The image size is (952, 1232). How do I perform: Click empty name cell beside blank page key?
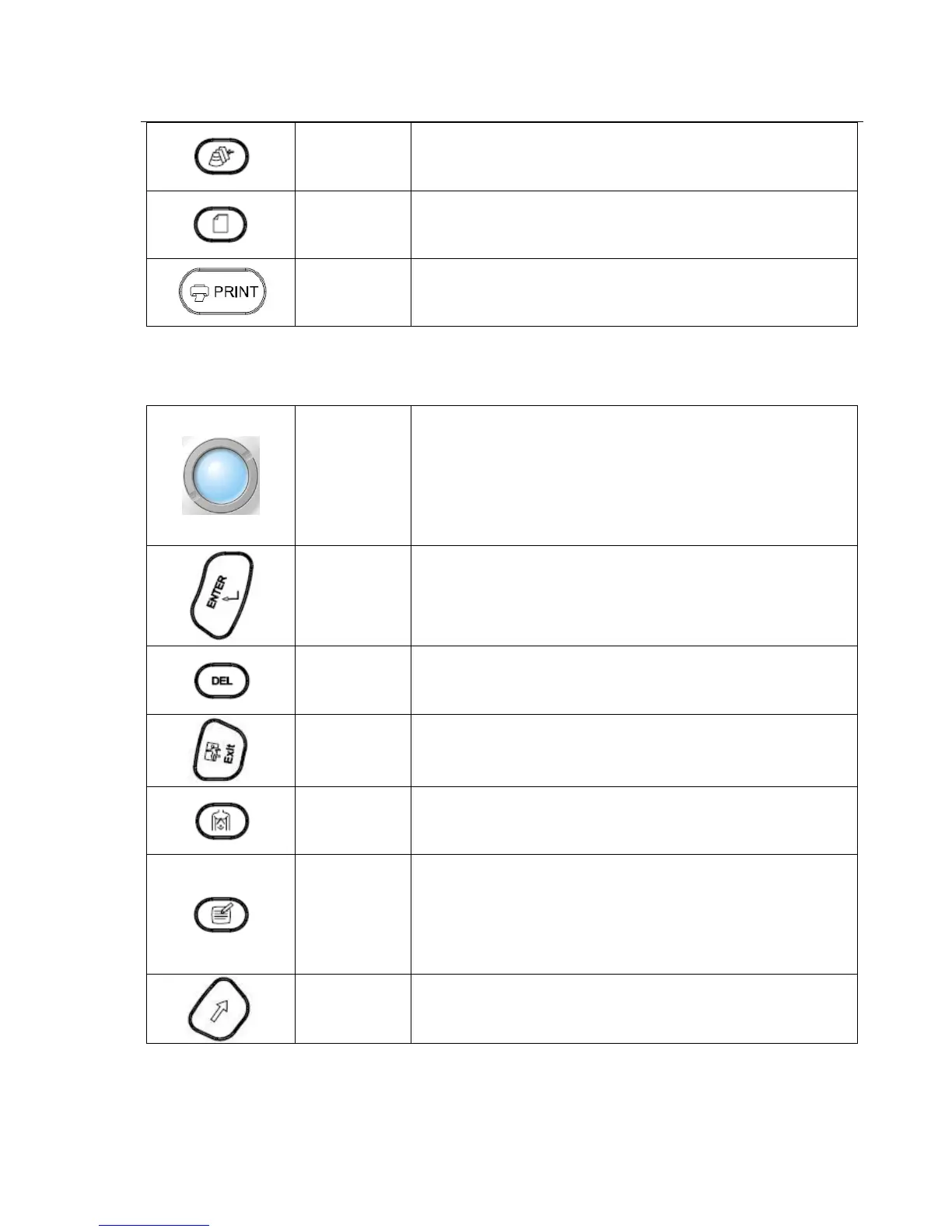(352, 225)
